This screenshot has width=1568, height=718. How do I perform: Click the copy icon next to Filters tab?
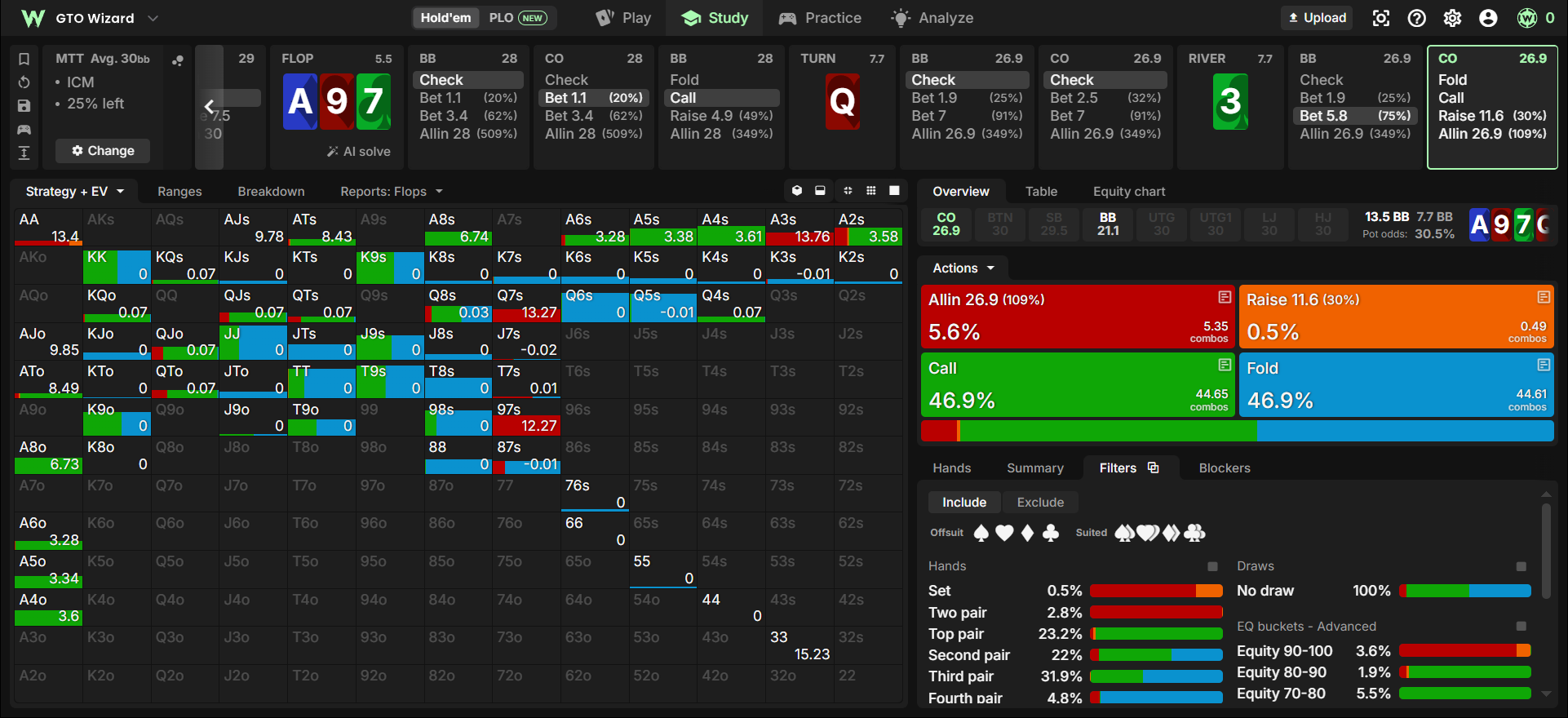[1153, 468]
